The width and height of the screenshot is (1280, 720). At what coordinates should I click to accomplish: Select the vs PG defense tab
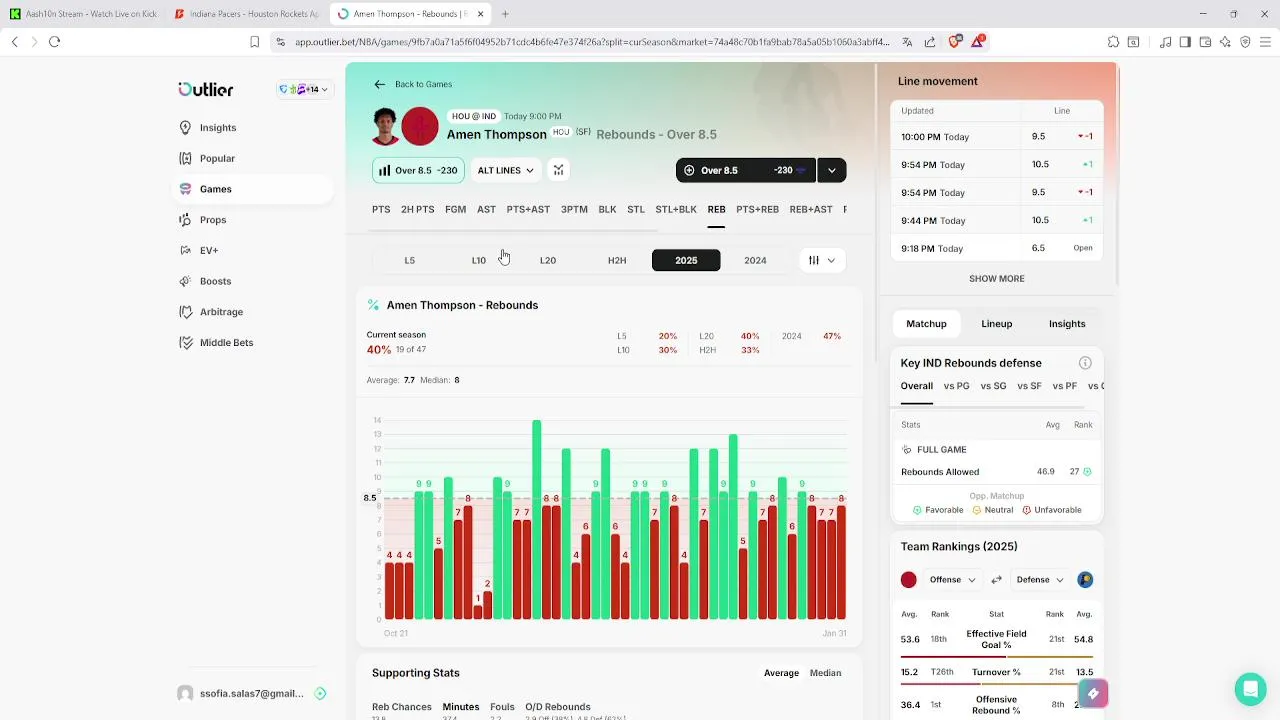coord(956,386)
